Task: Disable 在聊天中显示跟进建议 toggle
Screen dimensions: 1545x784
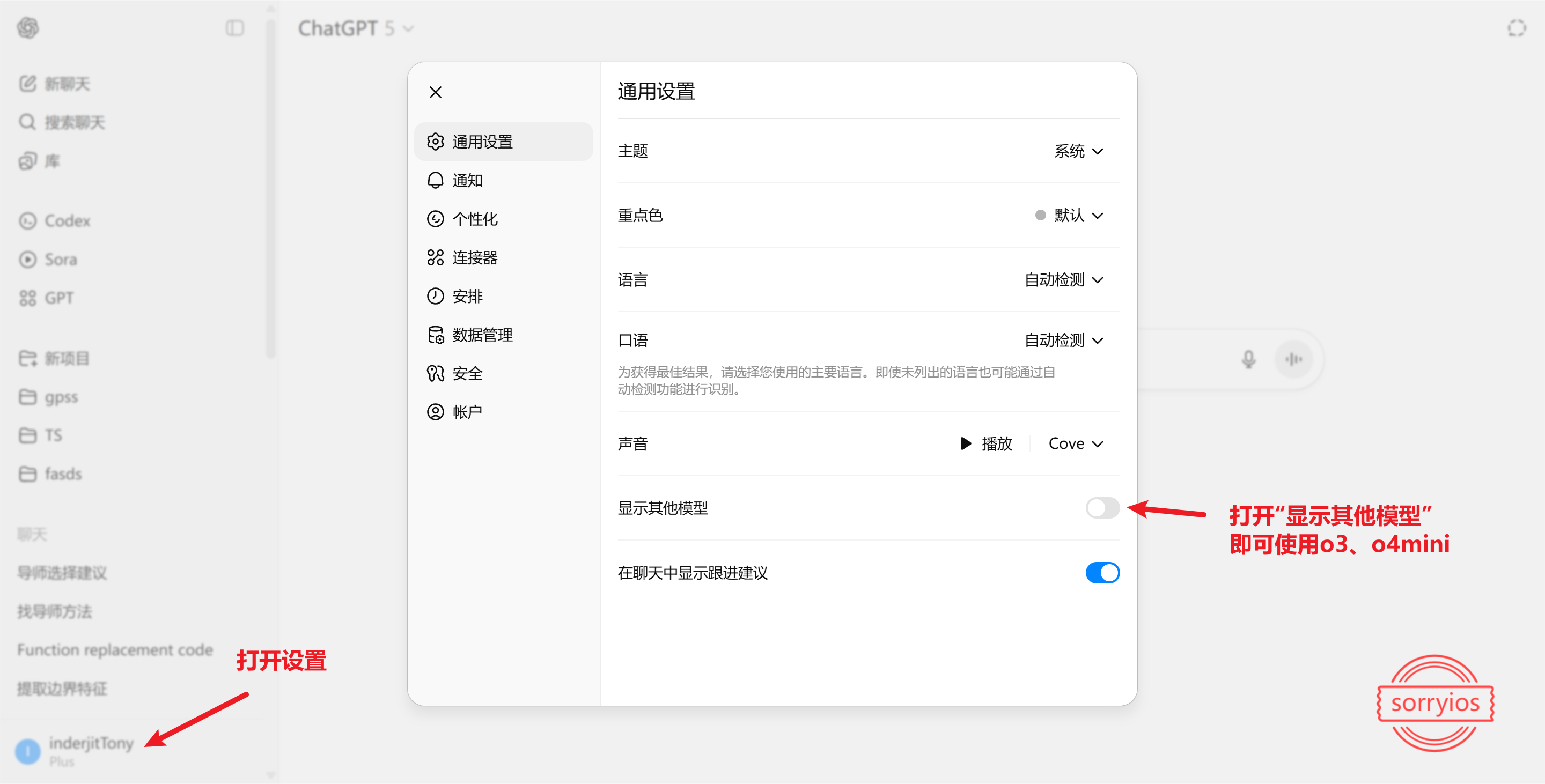Action: pyautogui.click(x=1102, y=572)
